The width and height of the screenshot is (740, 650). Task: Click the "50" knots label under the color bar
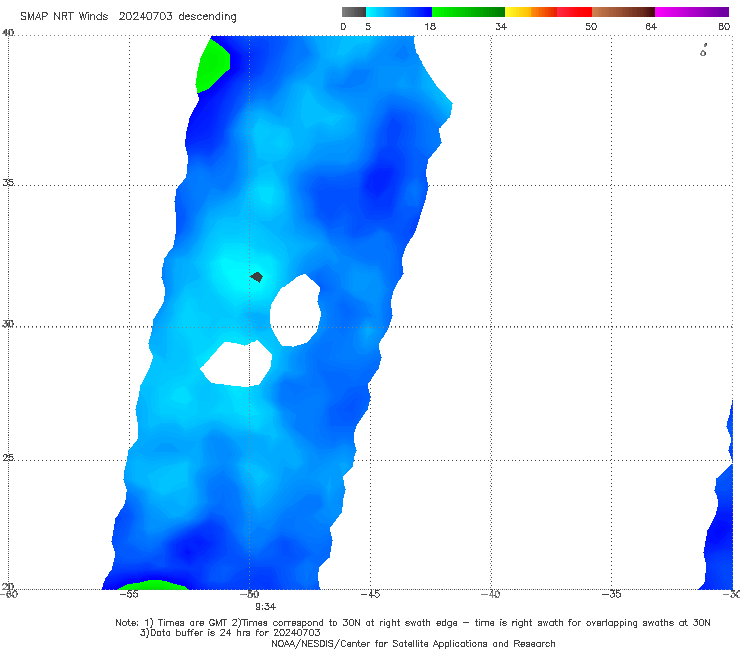click(x=591, y=26)
